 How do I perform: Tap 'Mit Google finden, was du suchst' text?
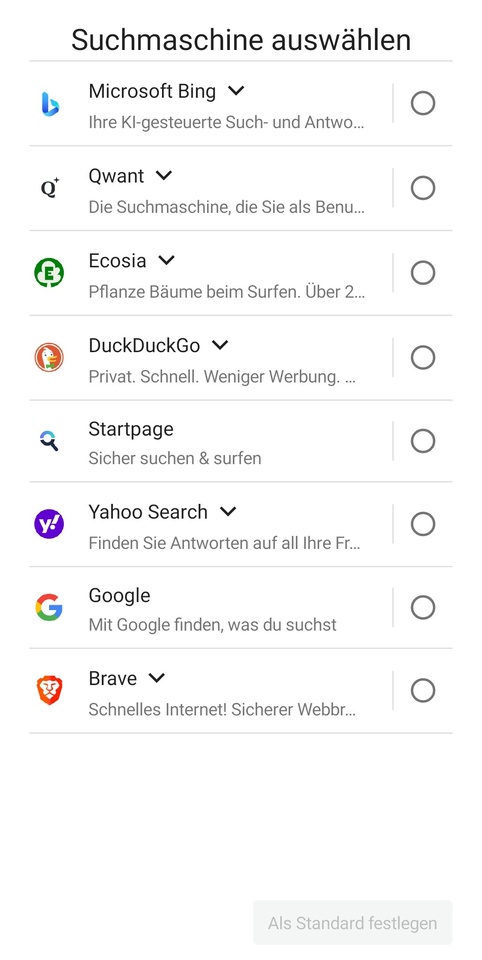click(213, 624)
